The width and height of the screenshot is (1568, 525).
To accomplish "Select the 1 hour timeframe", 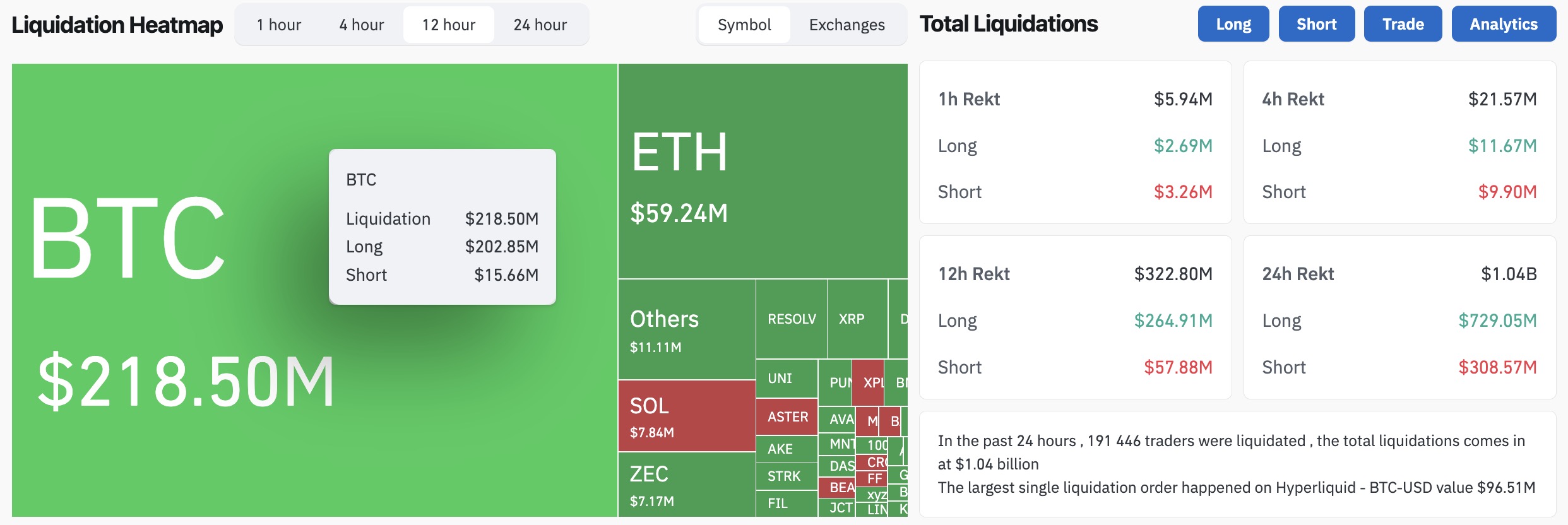I will click(278, 25).
